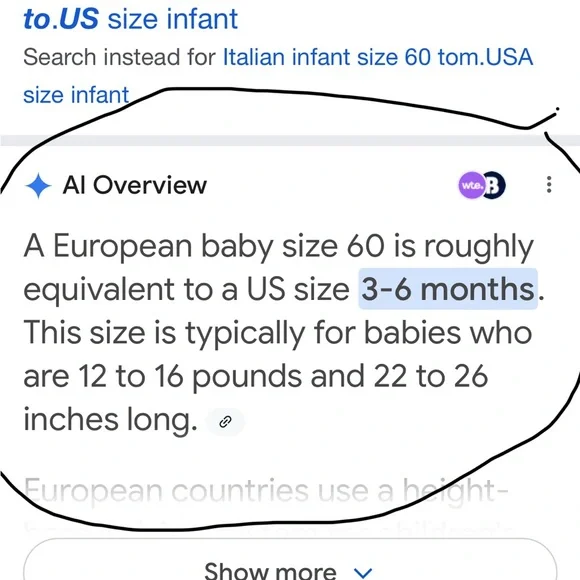Click the gray divider above AI Overview
580x580 pixels.
(290, 141)
